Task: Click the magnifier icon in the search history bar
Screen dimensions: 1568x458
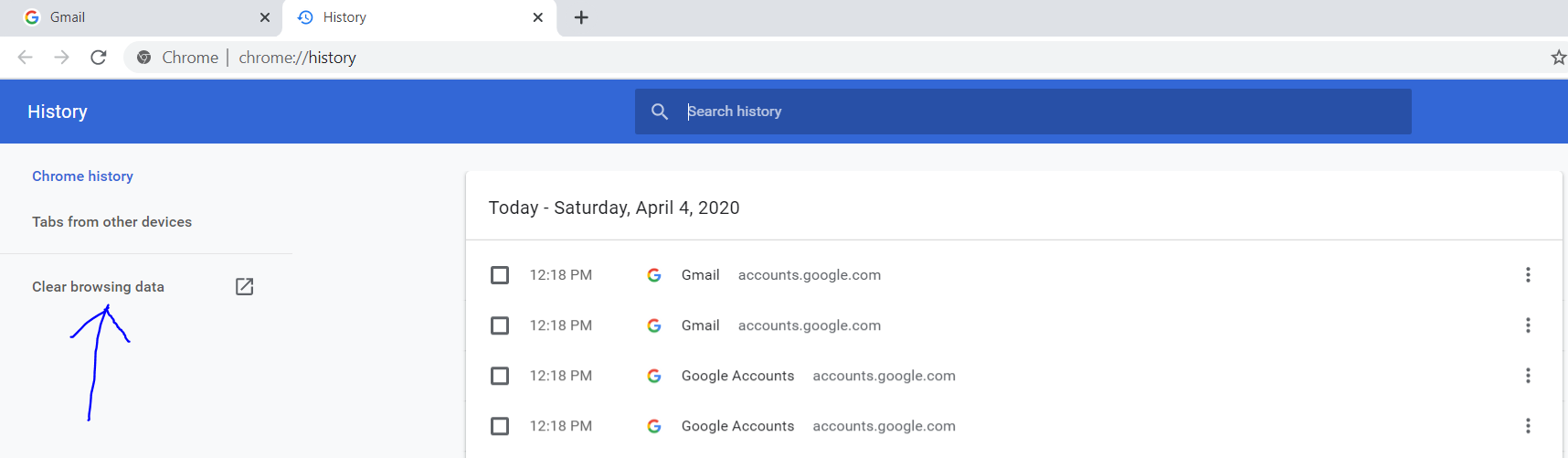Action: 660,112
